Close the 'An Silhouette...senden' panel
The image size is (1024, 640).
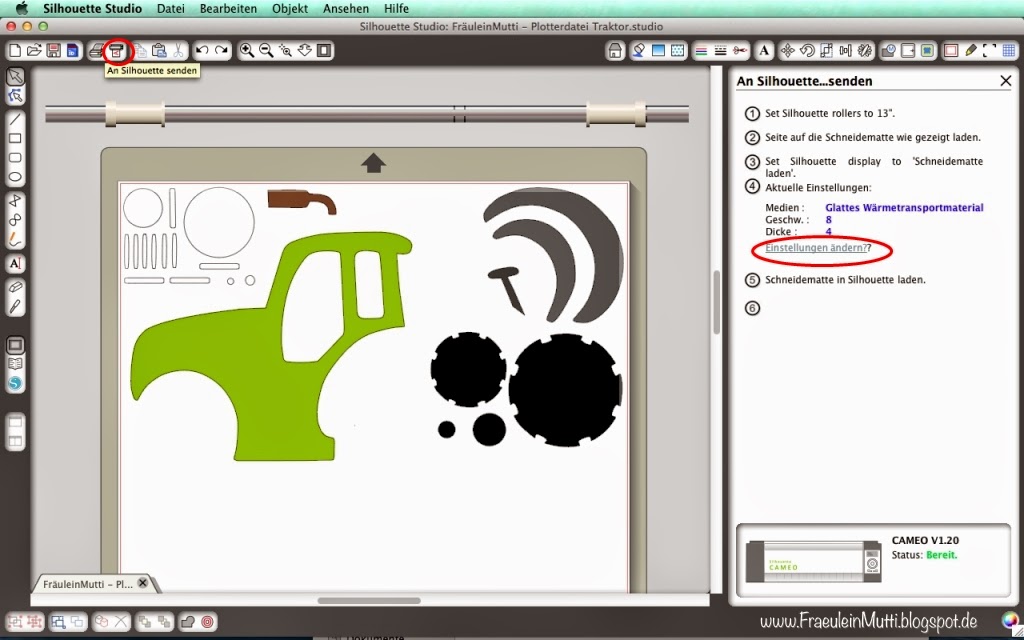1006,81
